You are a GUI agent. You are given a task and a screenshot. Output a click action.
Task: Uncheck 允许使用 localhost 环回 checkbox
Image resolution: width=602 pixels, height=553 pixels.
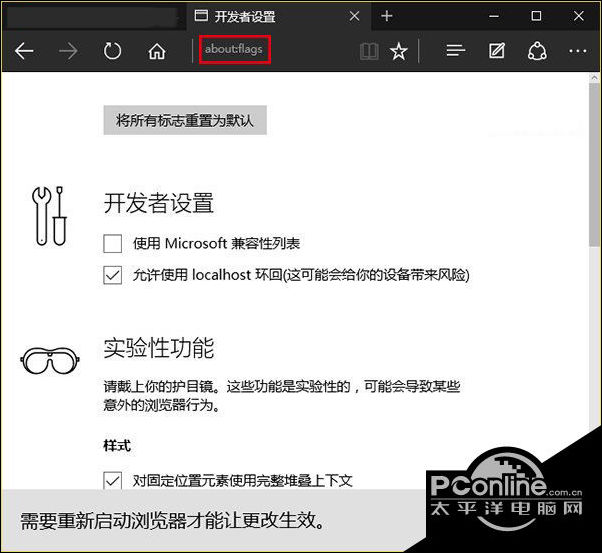tap(112, 275)
